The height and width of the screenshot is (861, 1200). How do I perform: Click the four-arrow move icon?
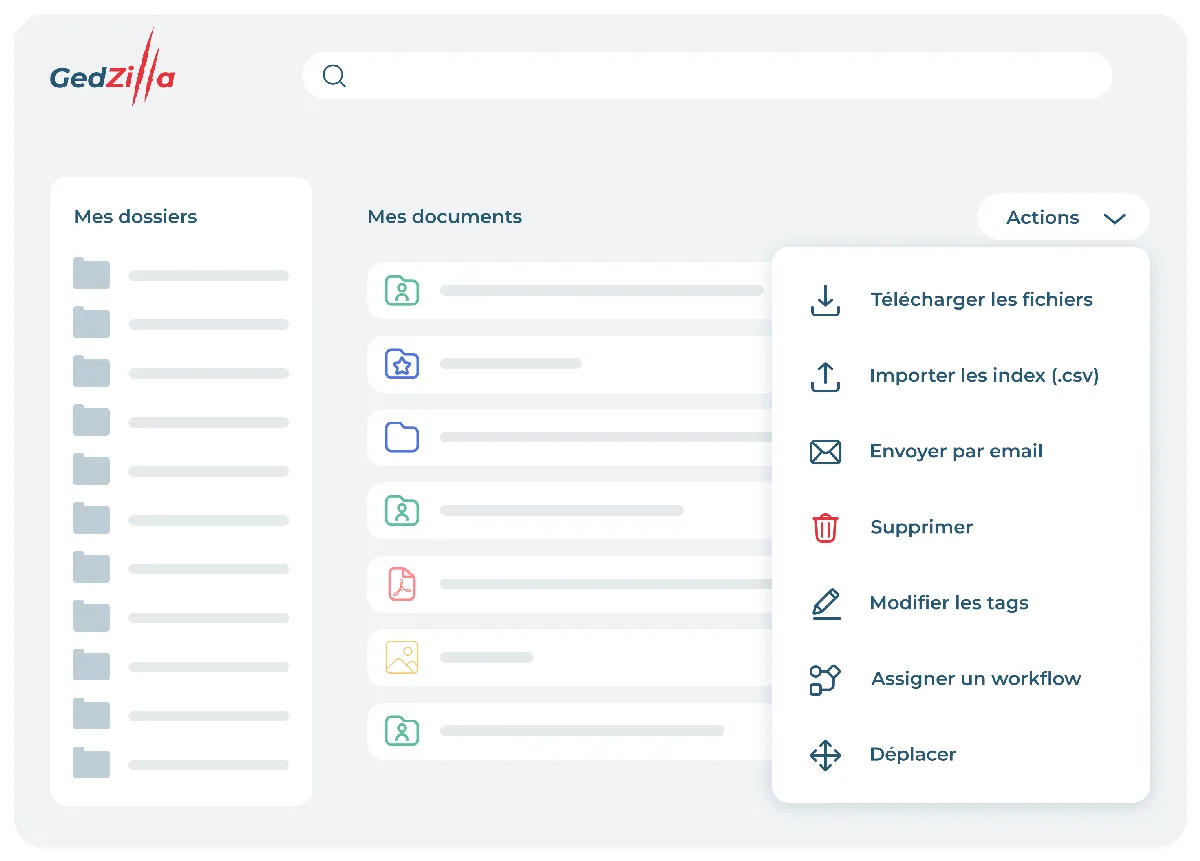825,755
